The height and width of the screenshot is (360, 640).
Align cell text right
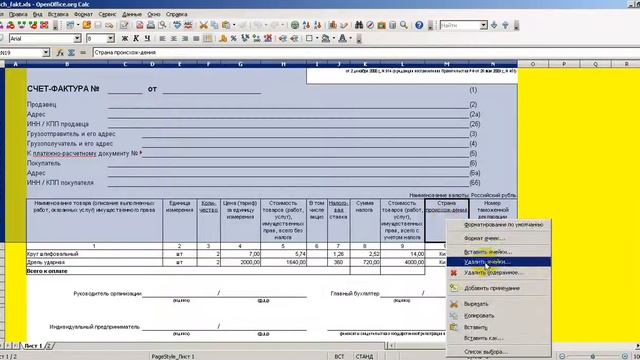(185, 38)
